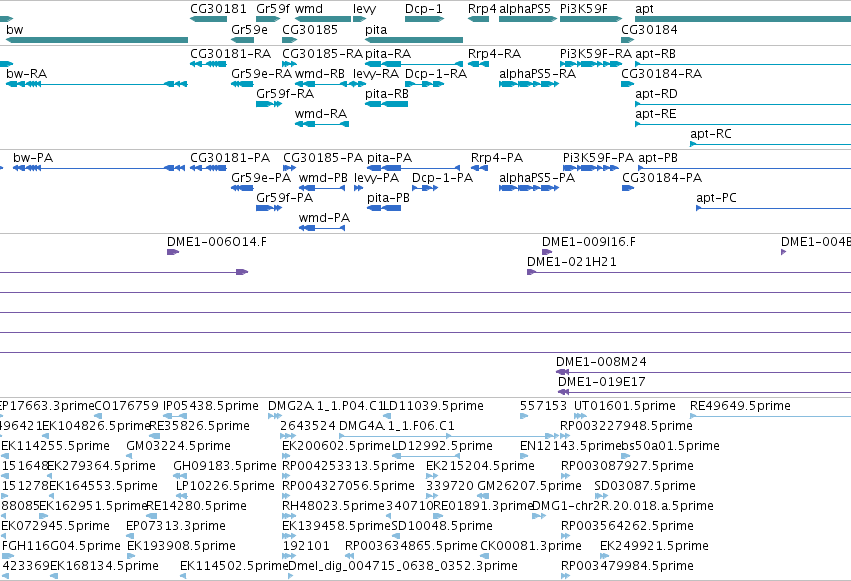The image size is (851, 581).
Task: Click the DME1-019E17 clone label
Action: tap(601, 381)
